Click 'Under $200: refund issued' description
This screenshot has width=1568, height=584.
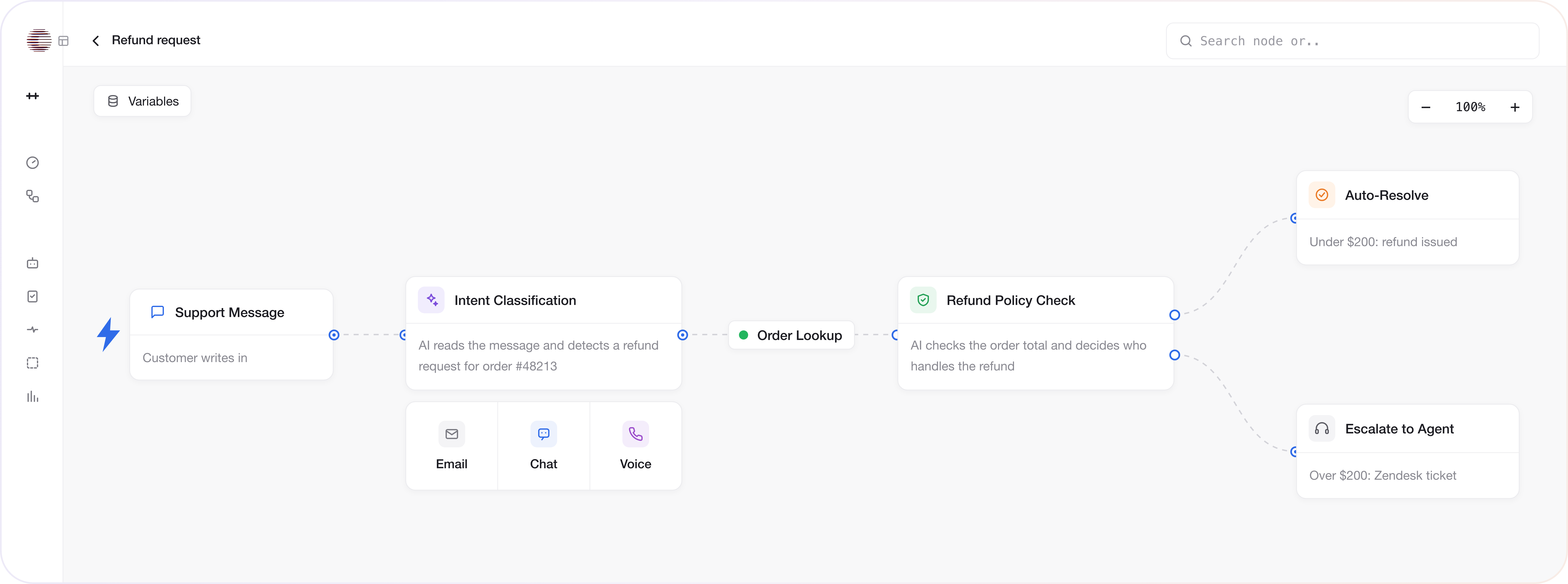coord(1383,242)
